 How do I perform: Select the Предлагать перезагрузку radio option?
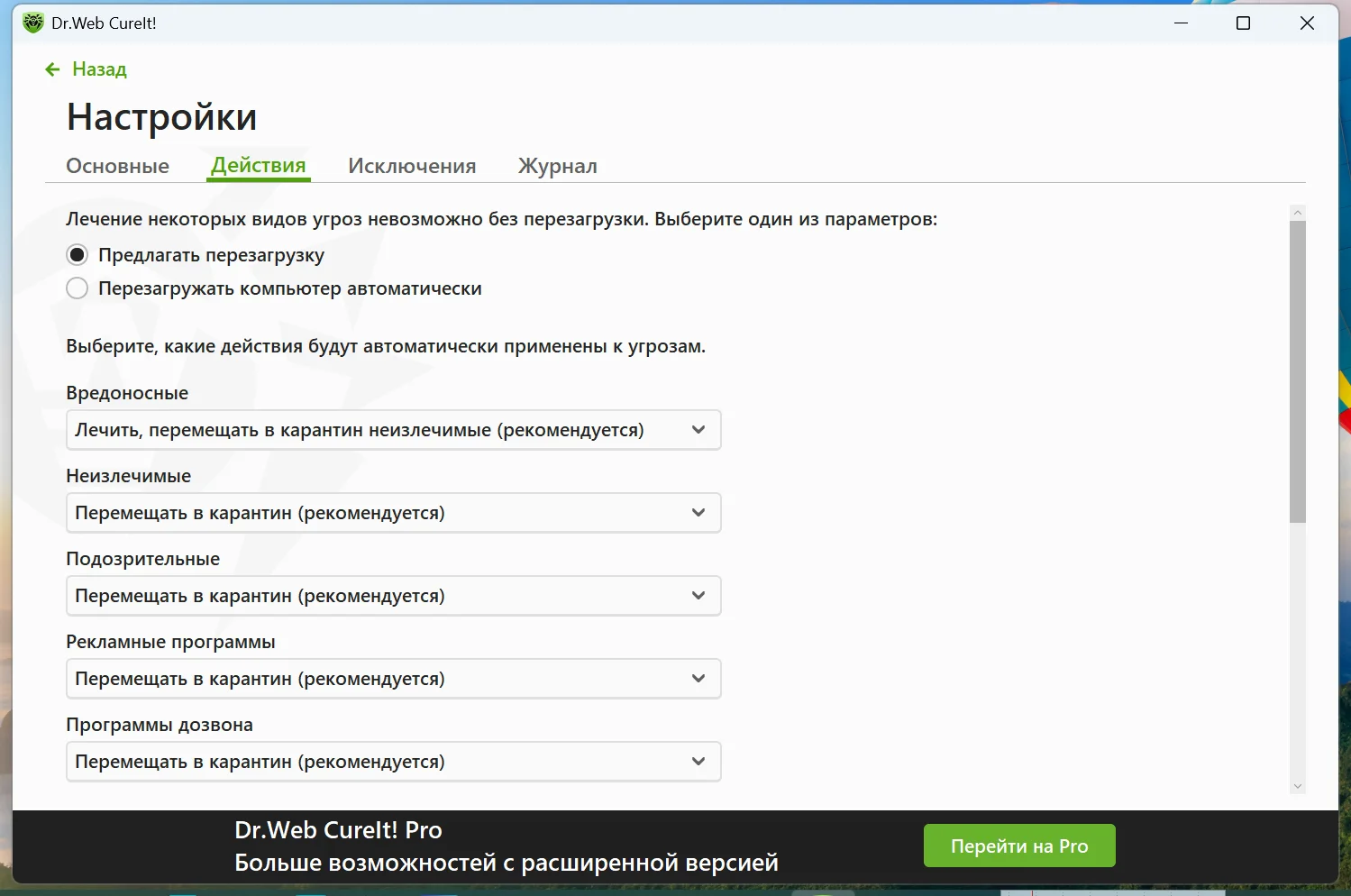tap(78, 255)
